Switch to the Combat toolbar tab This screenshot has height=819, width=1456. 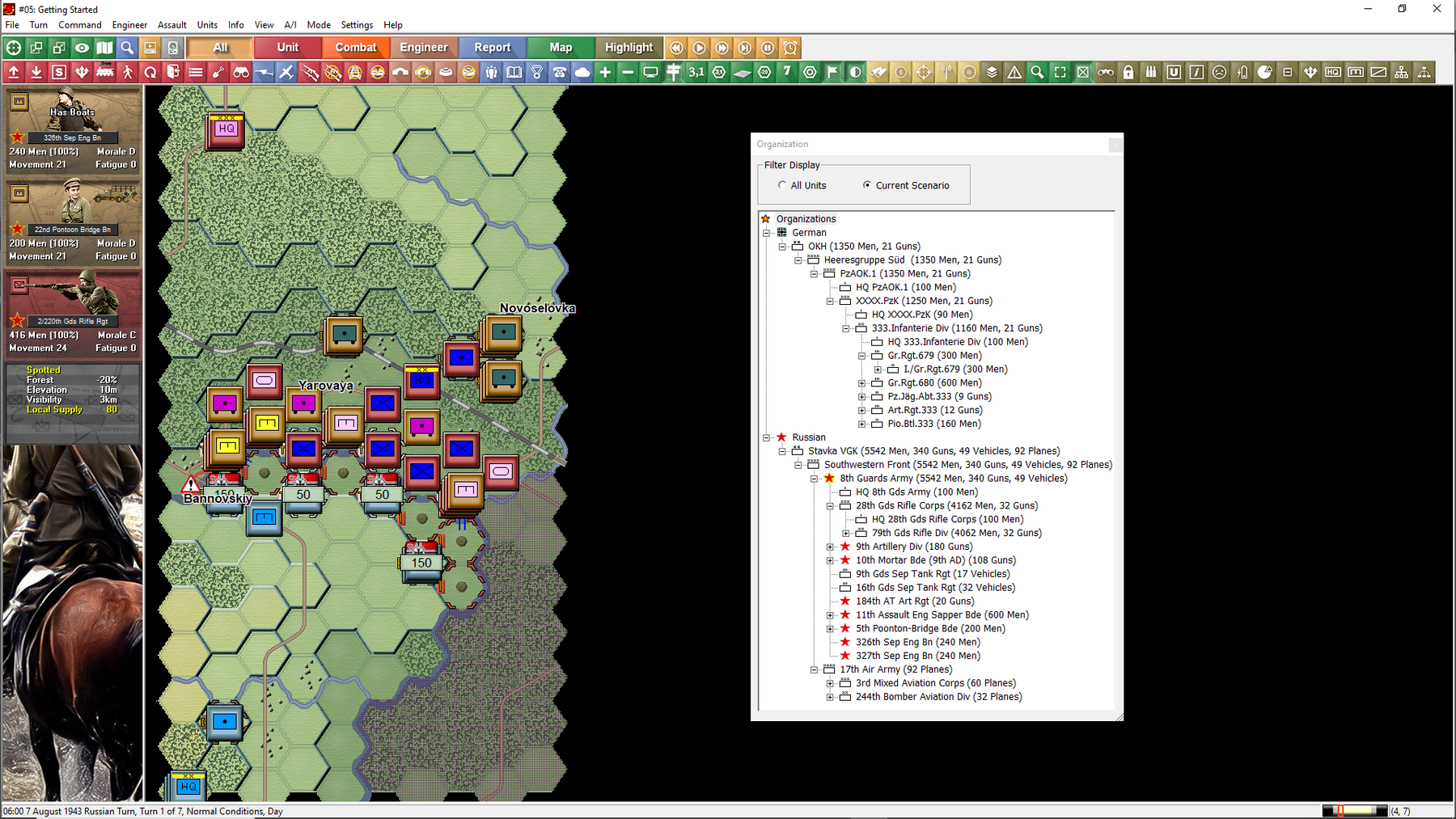click(x=356, y=48)
